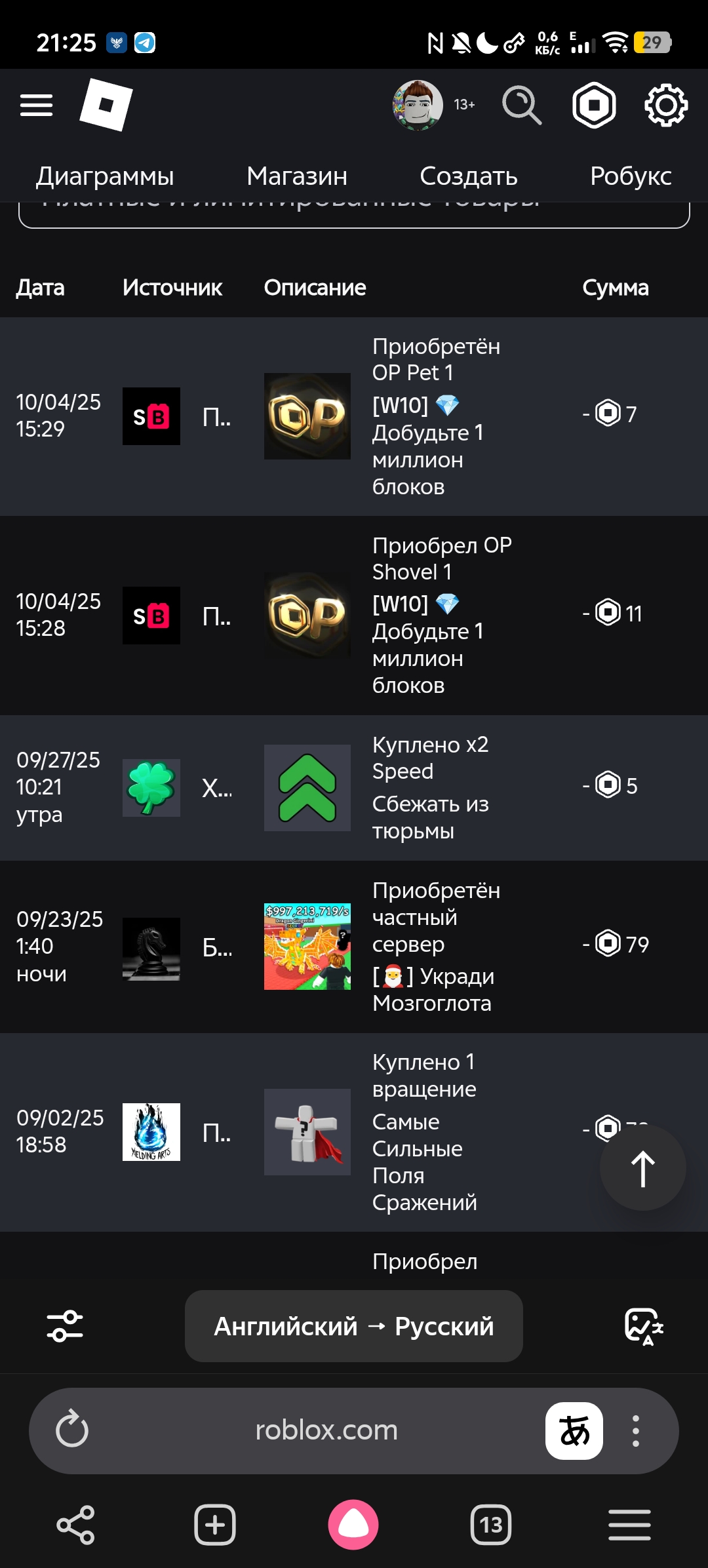
Task: Open the Roblox hamburger navigation menu
Action: tap(36, 105)
